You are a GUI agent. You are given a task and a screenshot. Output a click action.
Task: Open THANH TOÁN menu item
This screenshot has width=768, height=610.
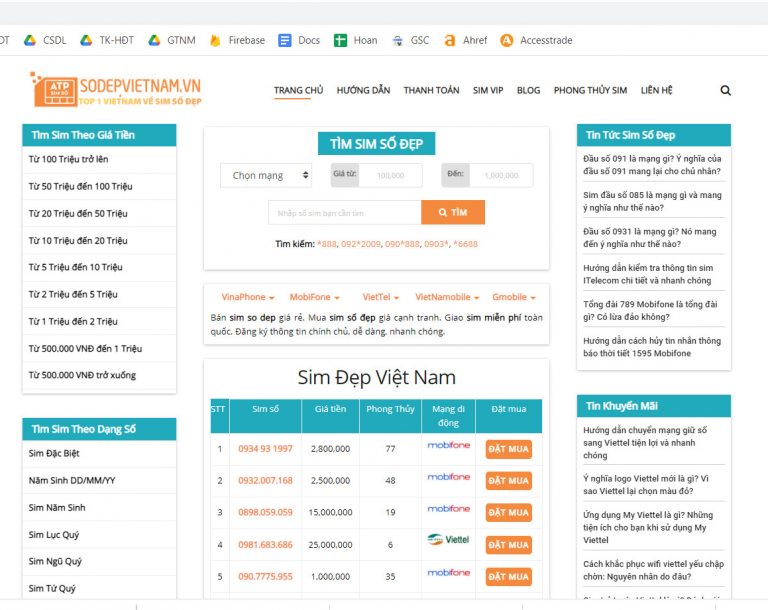coord(431,90)
